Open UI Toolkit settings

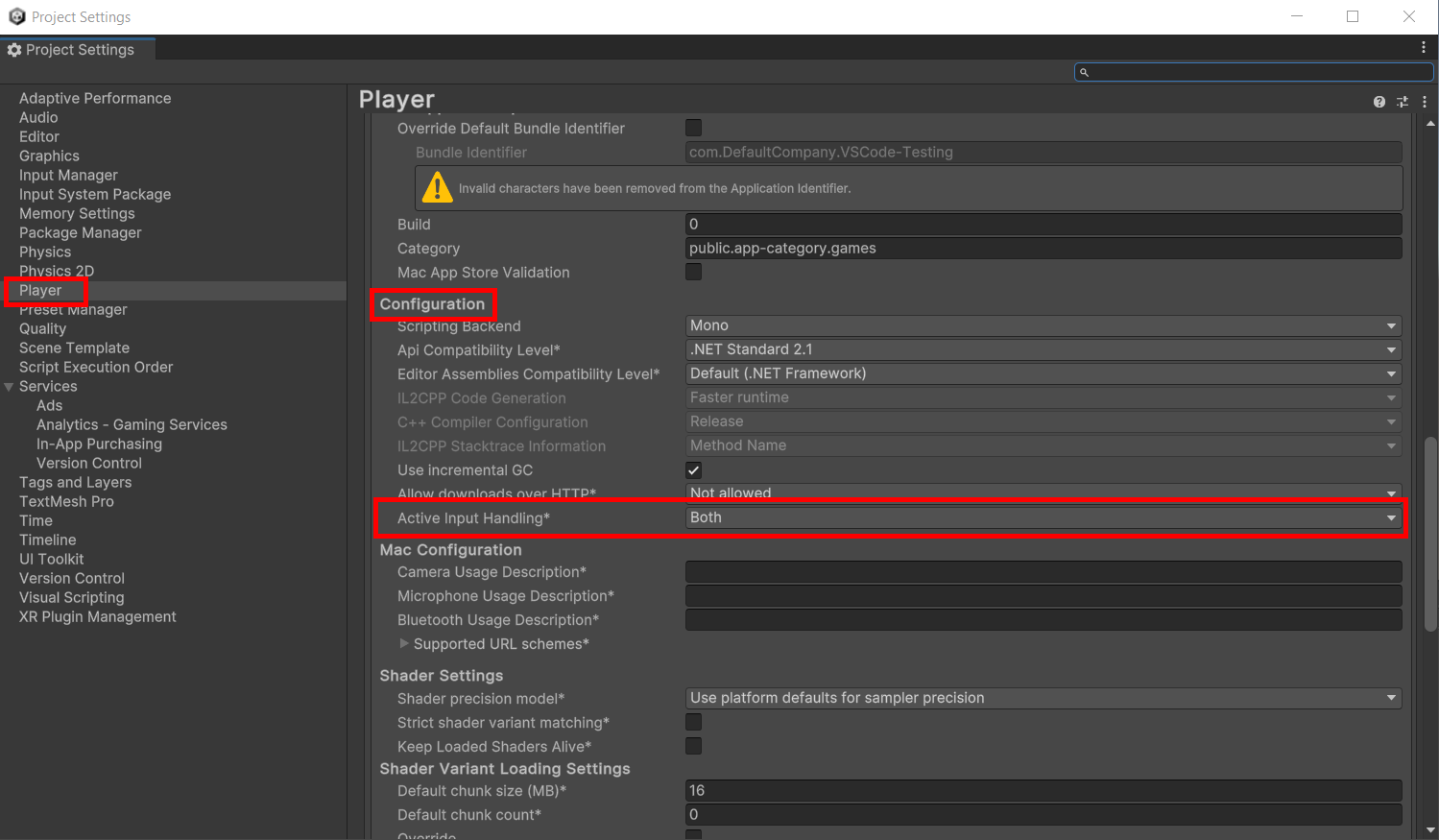click(x=52, y=559)
